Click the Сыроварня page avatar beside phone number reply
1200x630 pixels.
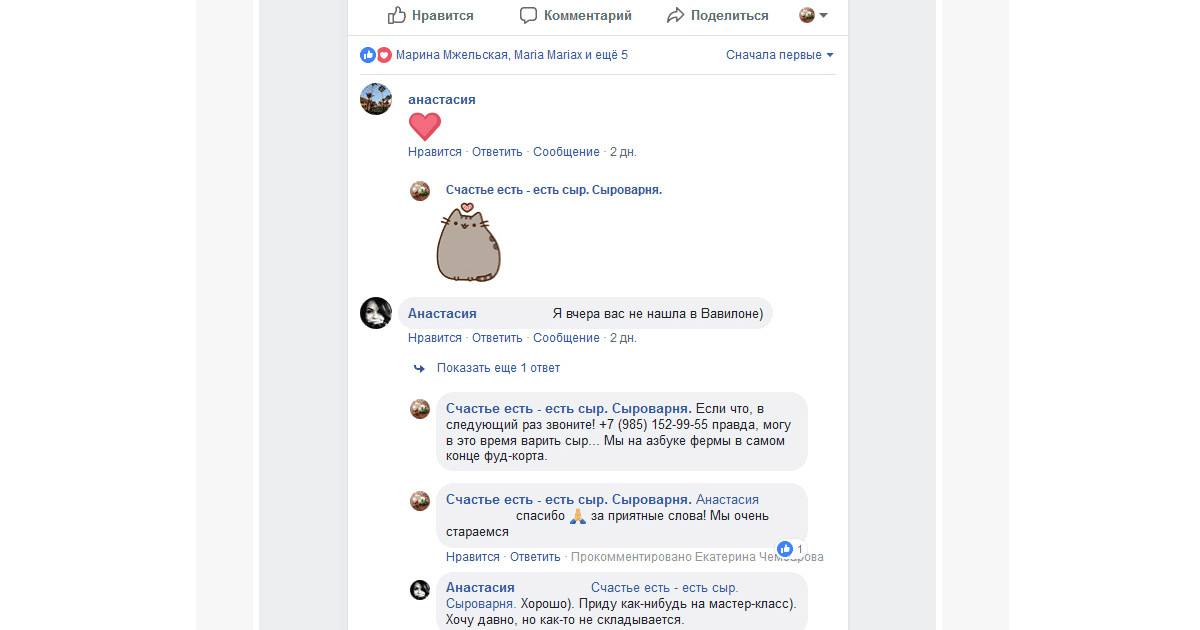pos(420,409)
